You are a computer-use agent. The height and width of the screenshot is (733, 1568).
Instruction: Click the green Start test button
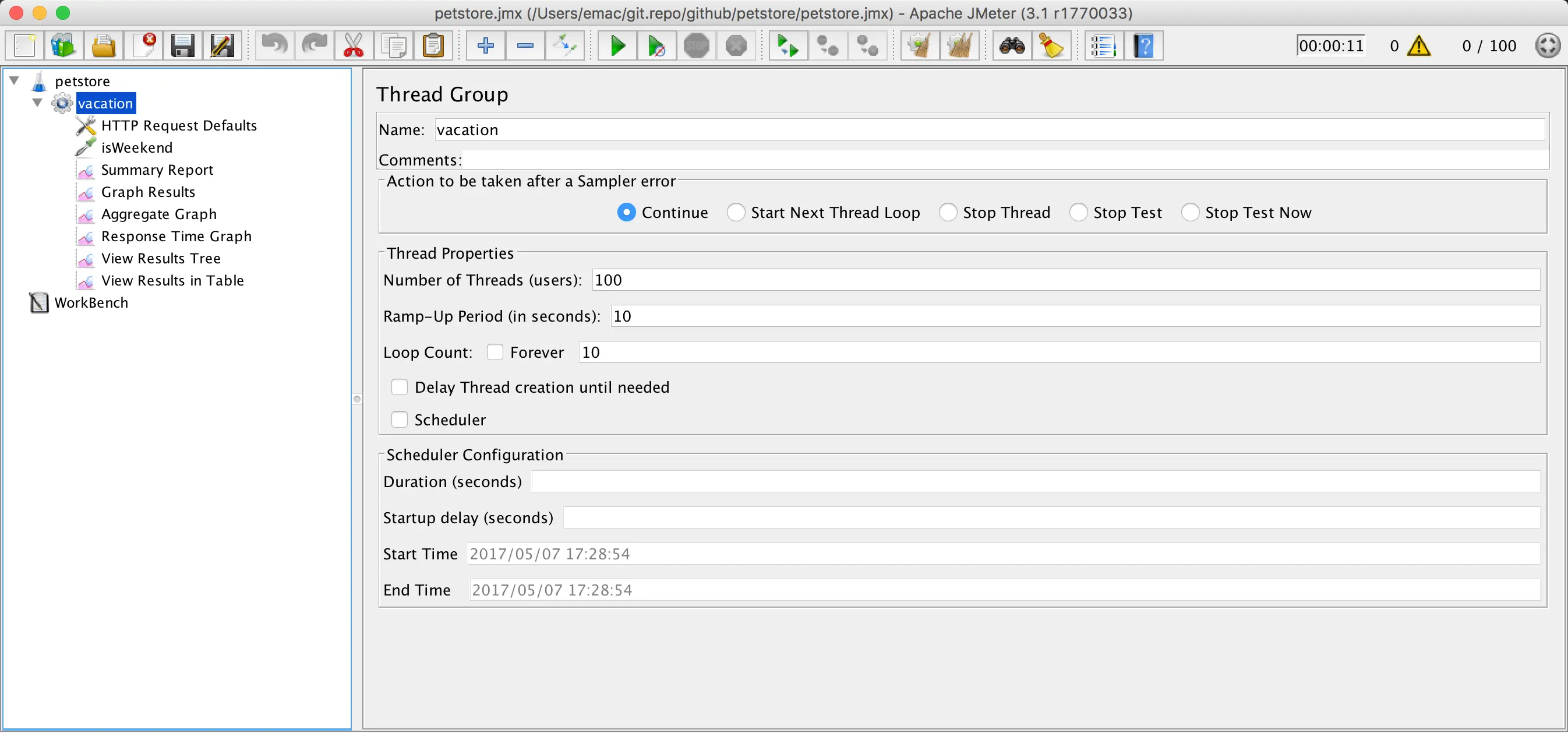617,45
